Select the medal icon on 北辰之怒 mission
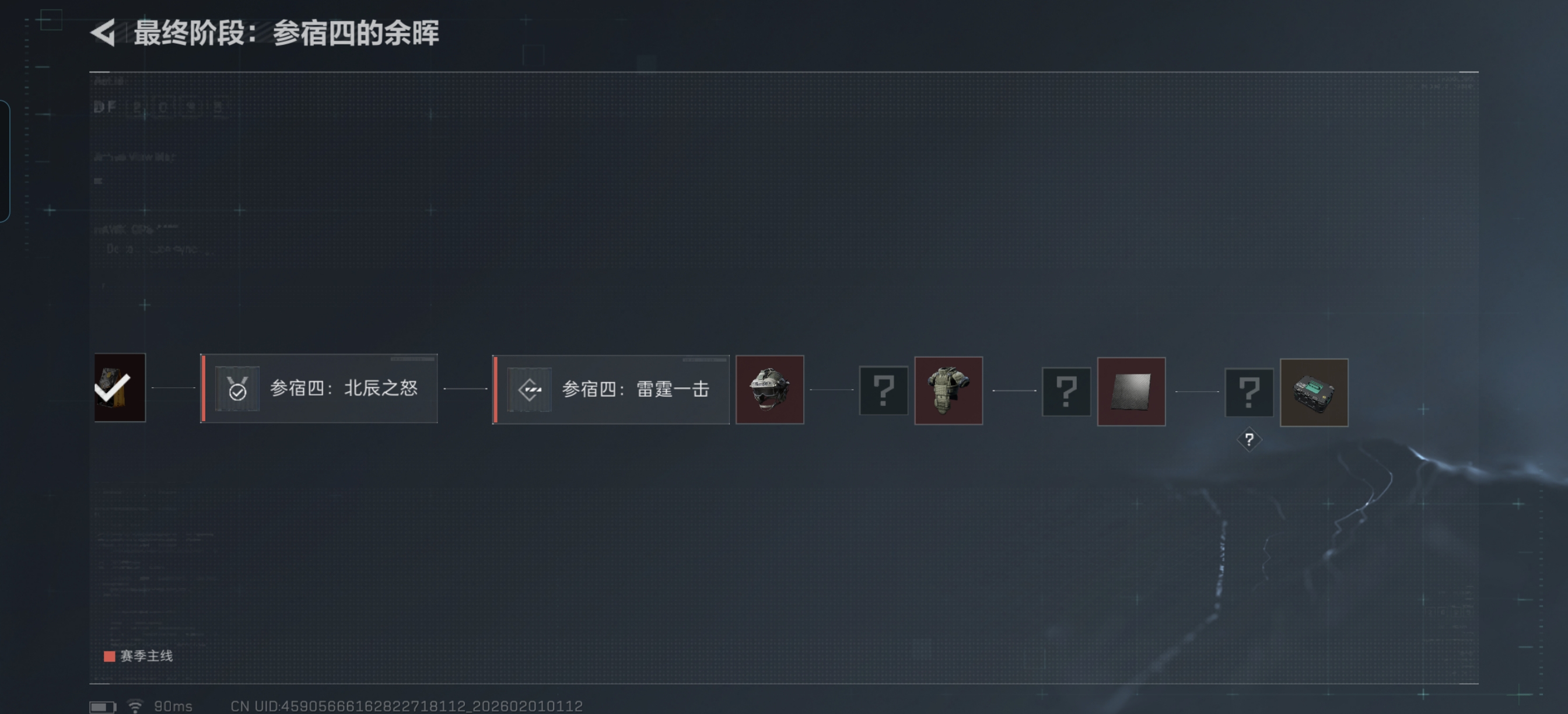1568x714 pixels. [x=237, y=388]
